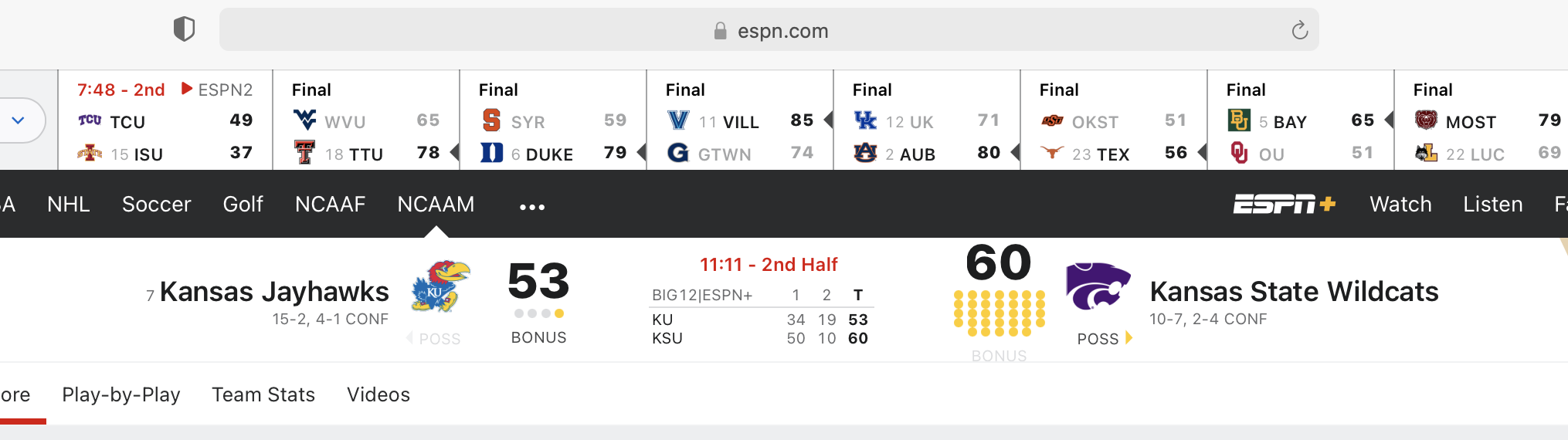This screenshot has height=440, width=1568.
Task: Open the Videos tab
Action: 378,394
